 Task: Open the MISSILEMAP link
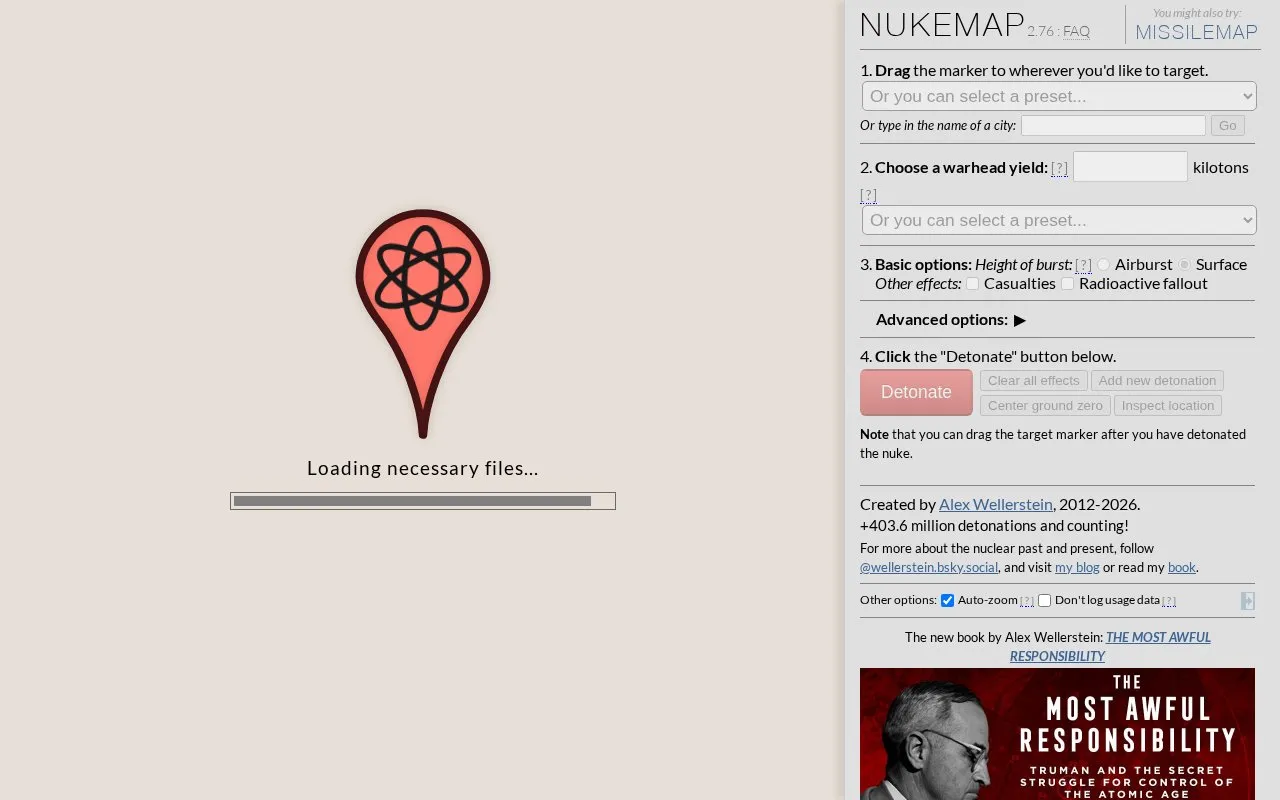pyautogui.click(x=1197, y=32)
